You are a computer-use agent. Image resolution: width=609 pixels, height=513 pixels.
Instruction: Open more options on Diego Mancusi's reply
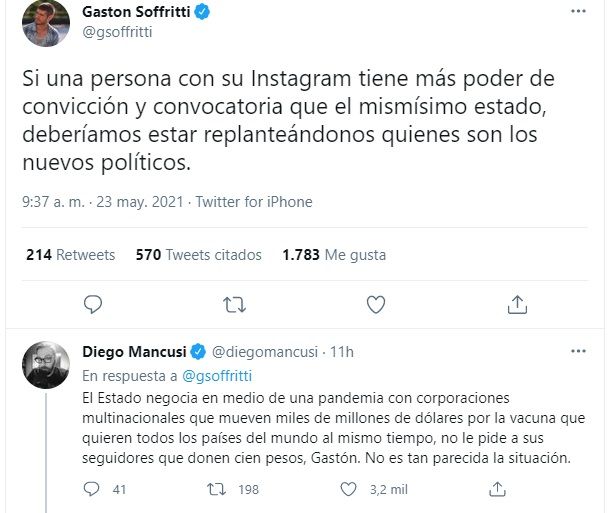(578, 352)
